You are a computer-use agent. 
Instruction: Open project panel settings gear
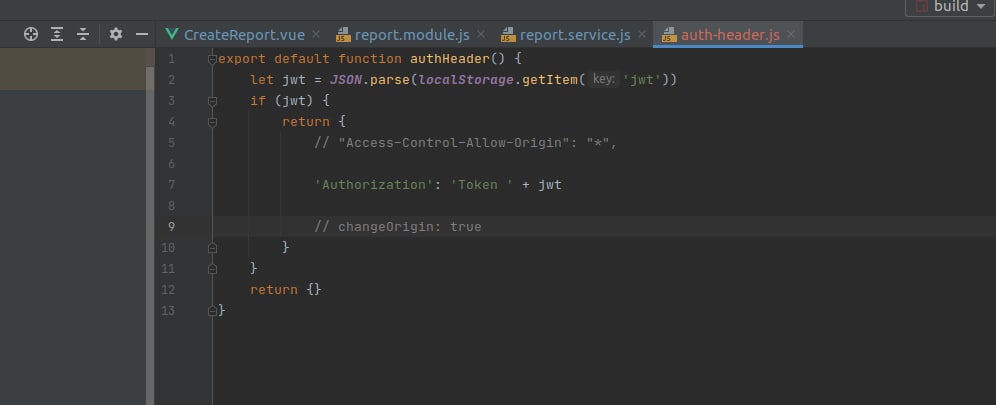click(x=116, y=34)
